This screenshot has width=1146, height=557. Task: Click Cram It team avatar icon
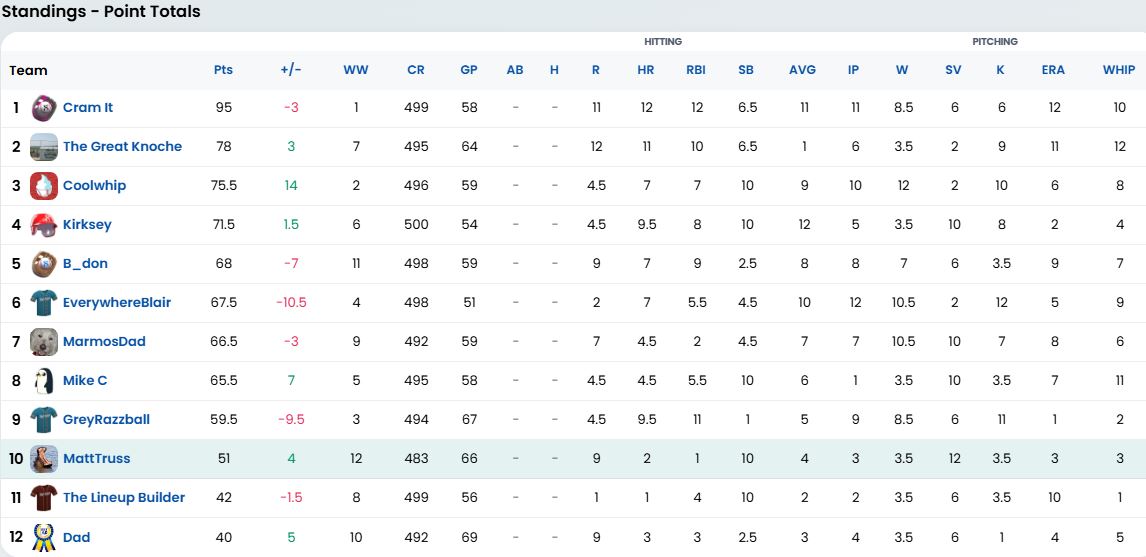click(44, 108)
